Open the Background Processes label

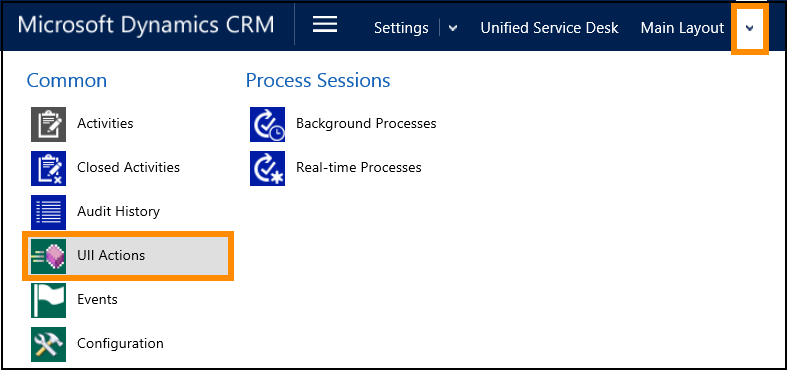[x=366, y=123]
